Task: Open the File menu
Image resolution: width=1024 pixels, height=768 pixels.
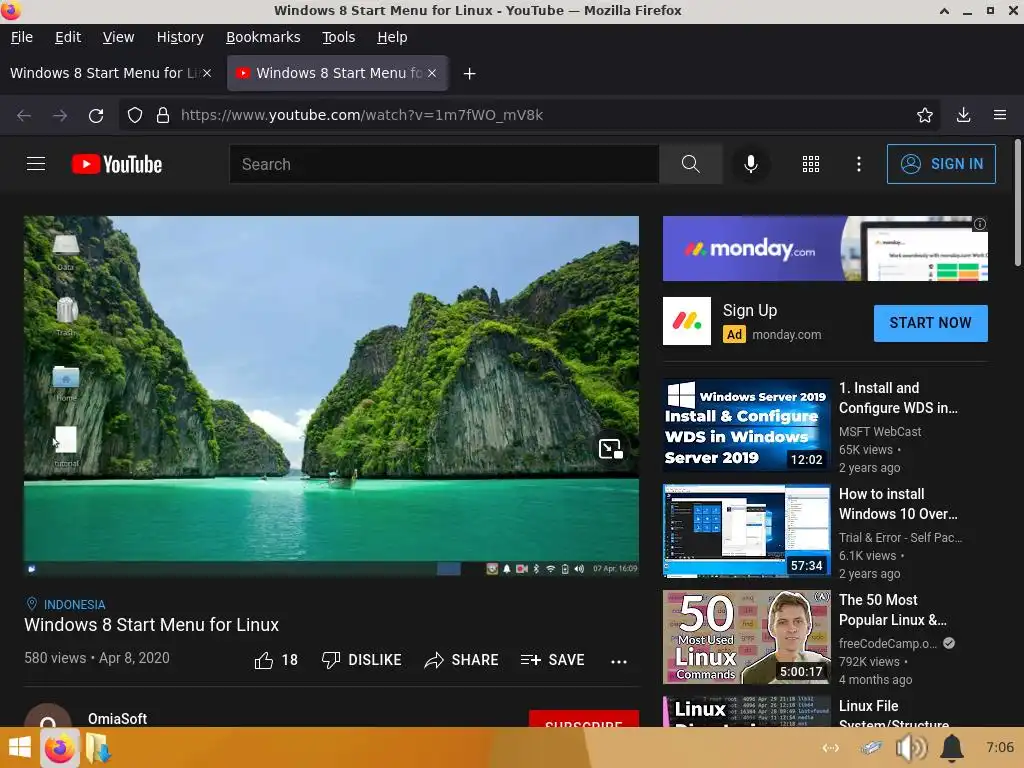Action: (22, 37)
